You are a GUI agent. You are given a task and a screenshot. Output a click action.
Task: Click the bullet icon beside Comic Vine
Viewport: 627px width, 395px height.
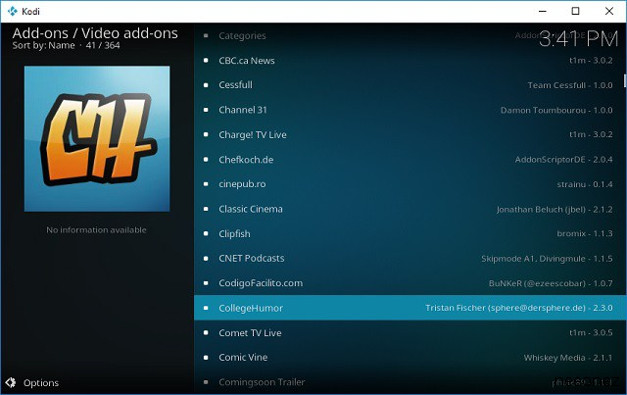click(206, 357)
